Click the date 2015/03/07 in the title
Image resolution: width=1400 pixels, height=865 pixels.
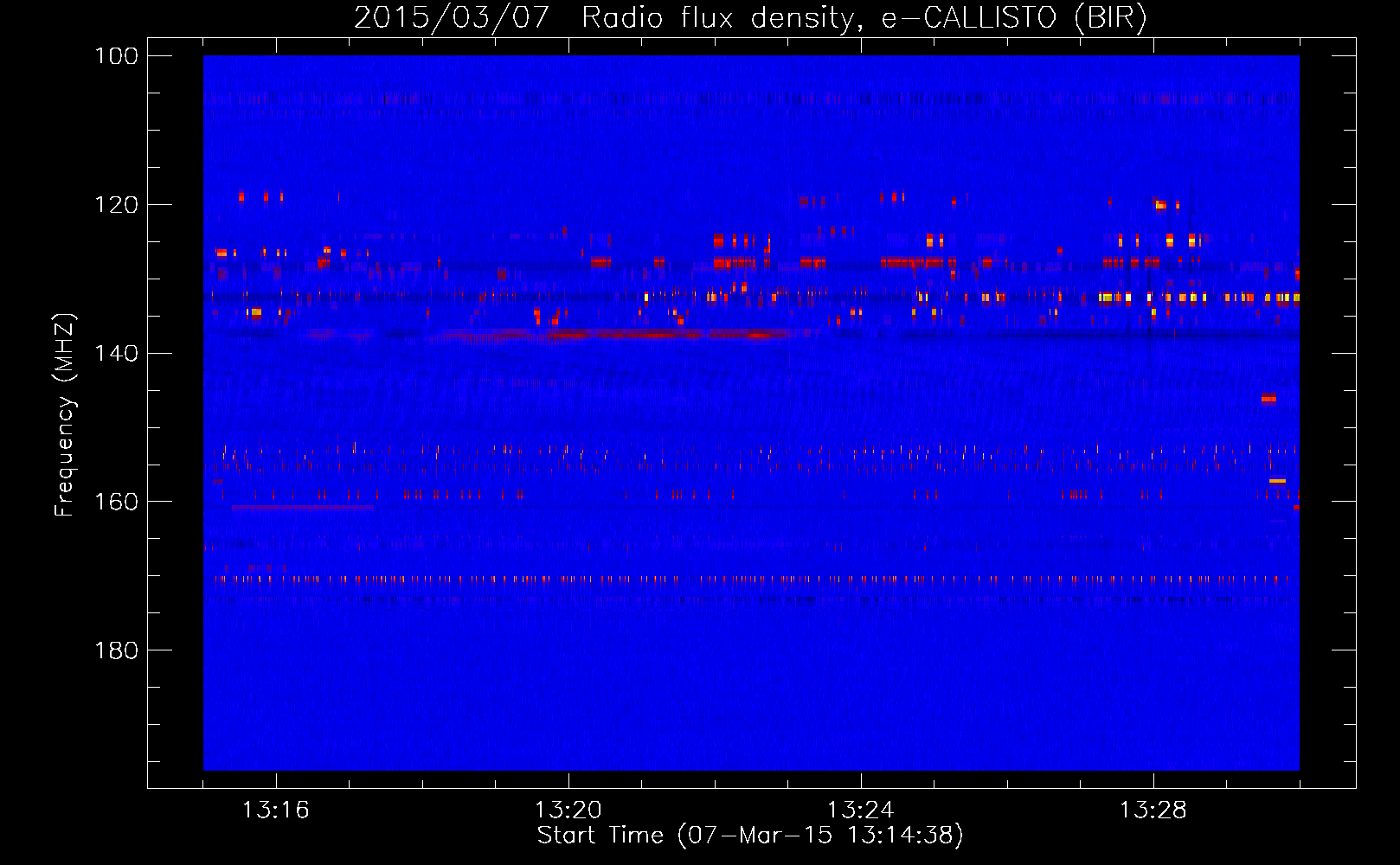coord(452,18)
